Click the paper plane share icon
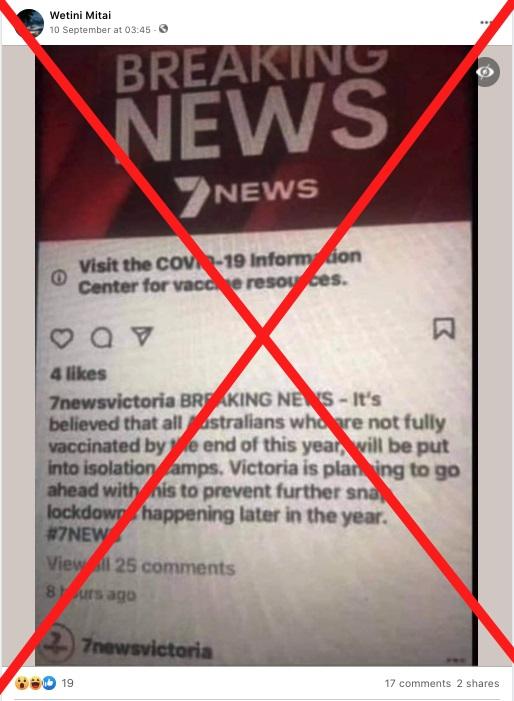The image size is (514, 701). click(142, 336)
